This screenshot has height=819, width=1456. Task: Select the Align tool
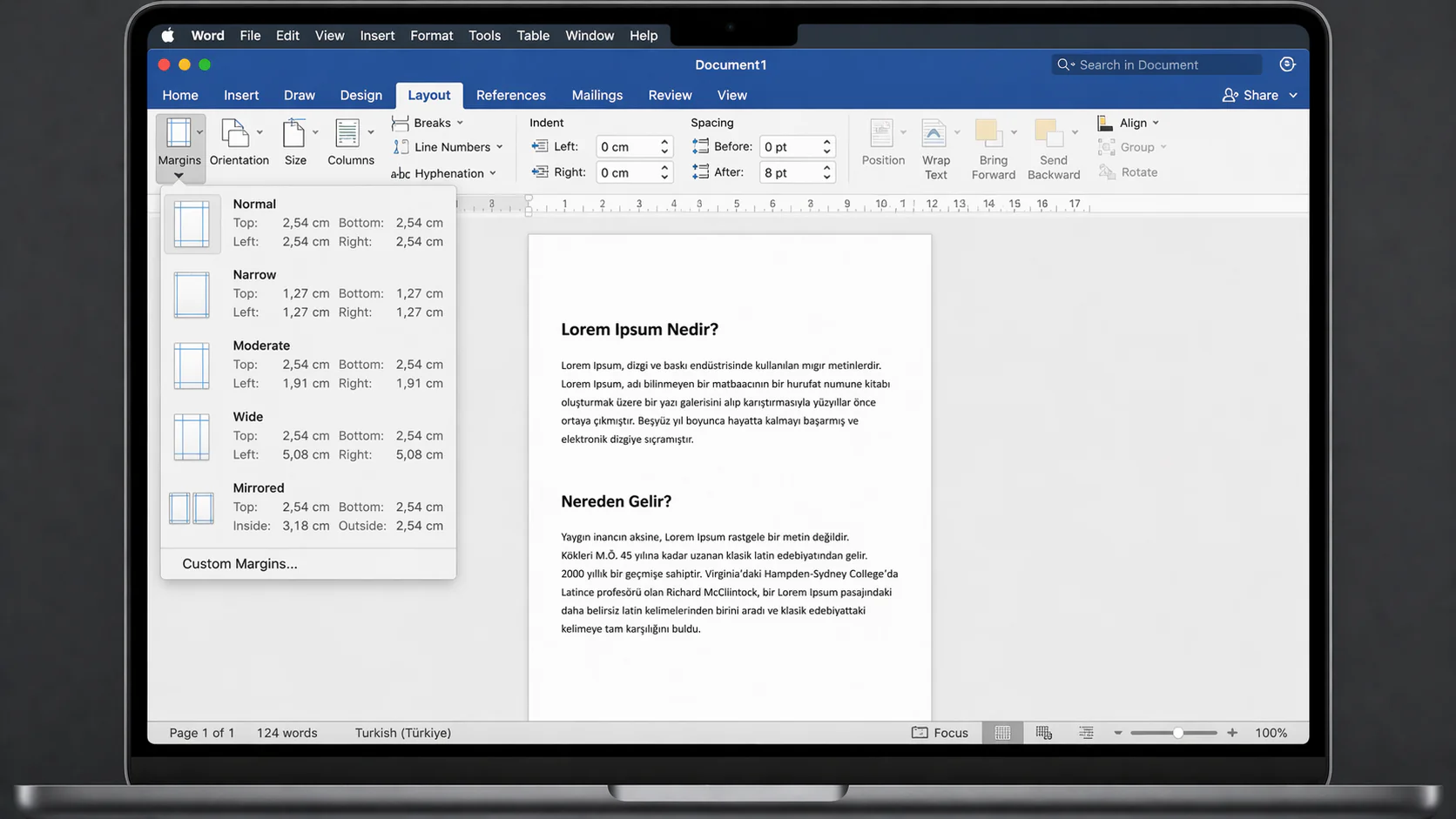(x=1129, y=123)
